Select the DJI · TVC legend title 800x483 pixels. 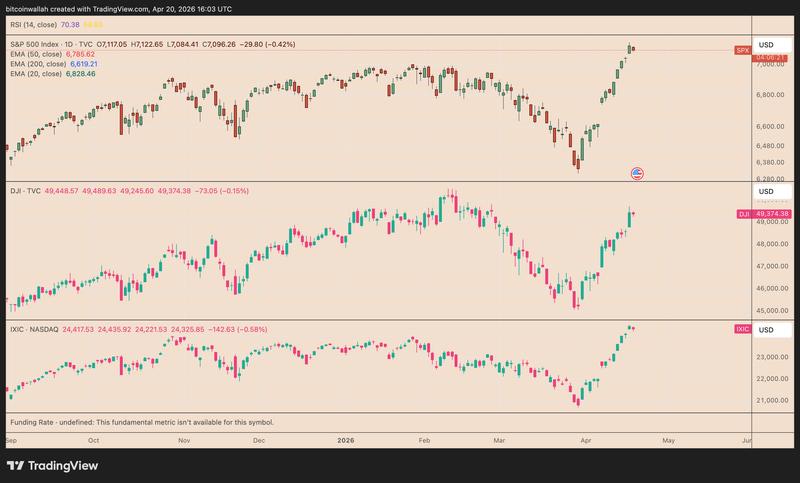pyautogui.click(x=26, y=191)
